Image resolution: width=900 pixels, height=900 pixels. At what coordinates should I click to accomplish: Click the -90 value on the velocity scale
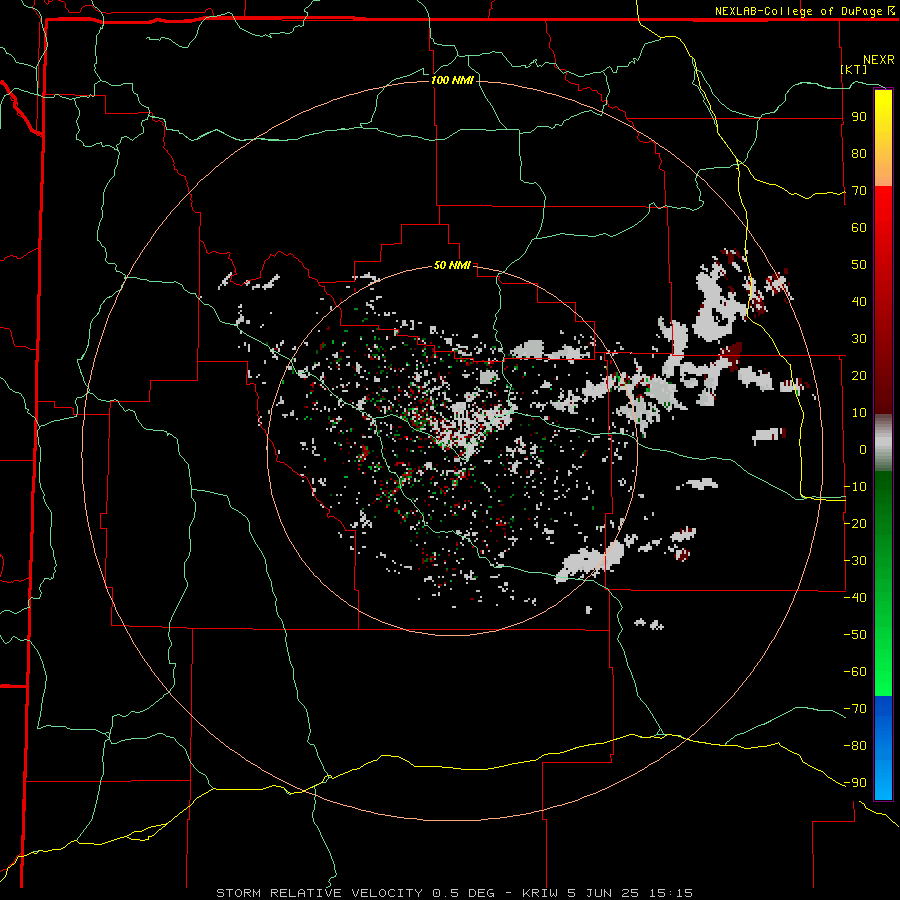point(855,782)
